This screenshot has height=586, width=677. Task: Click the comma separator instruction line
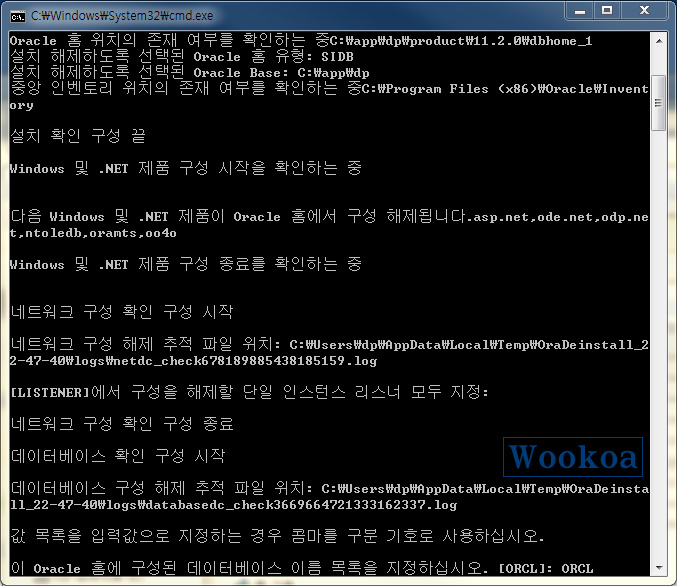[277, 536]
